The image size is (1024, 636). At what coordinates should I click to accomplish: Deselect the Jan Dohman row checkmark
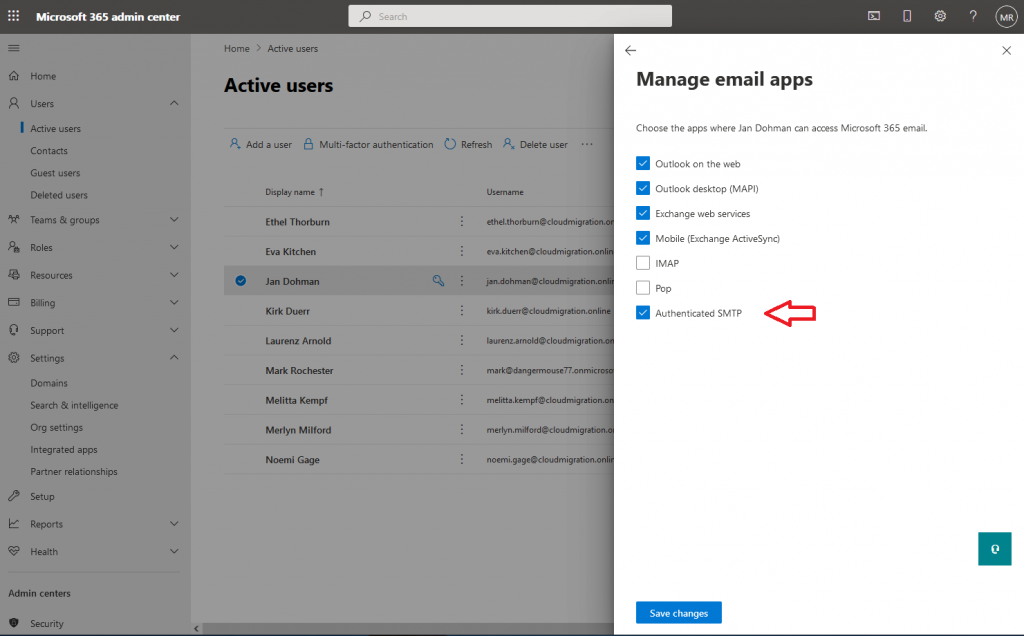tap(241, 281)
